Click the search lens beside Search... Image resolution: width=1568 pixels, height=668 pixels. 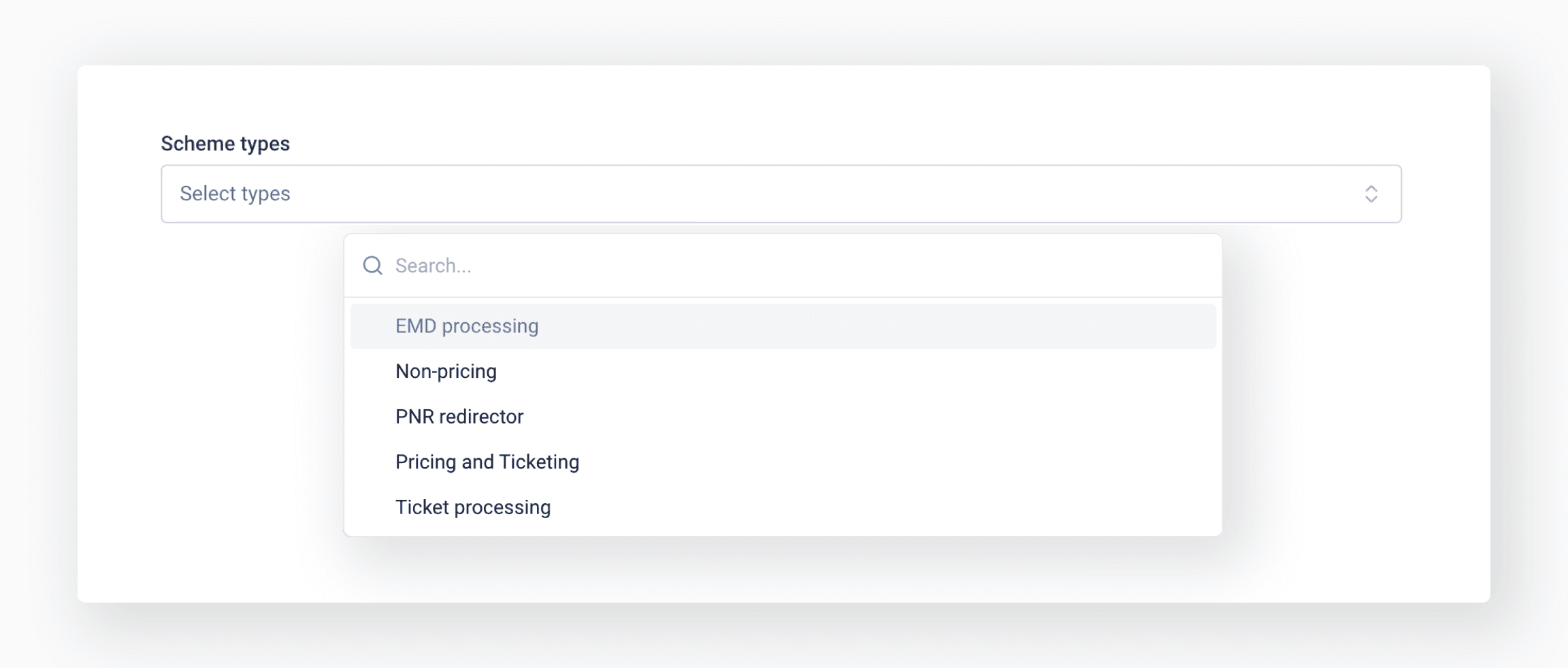(x=372, y=266)
